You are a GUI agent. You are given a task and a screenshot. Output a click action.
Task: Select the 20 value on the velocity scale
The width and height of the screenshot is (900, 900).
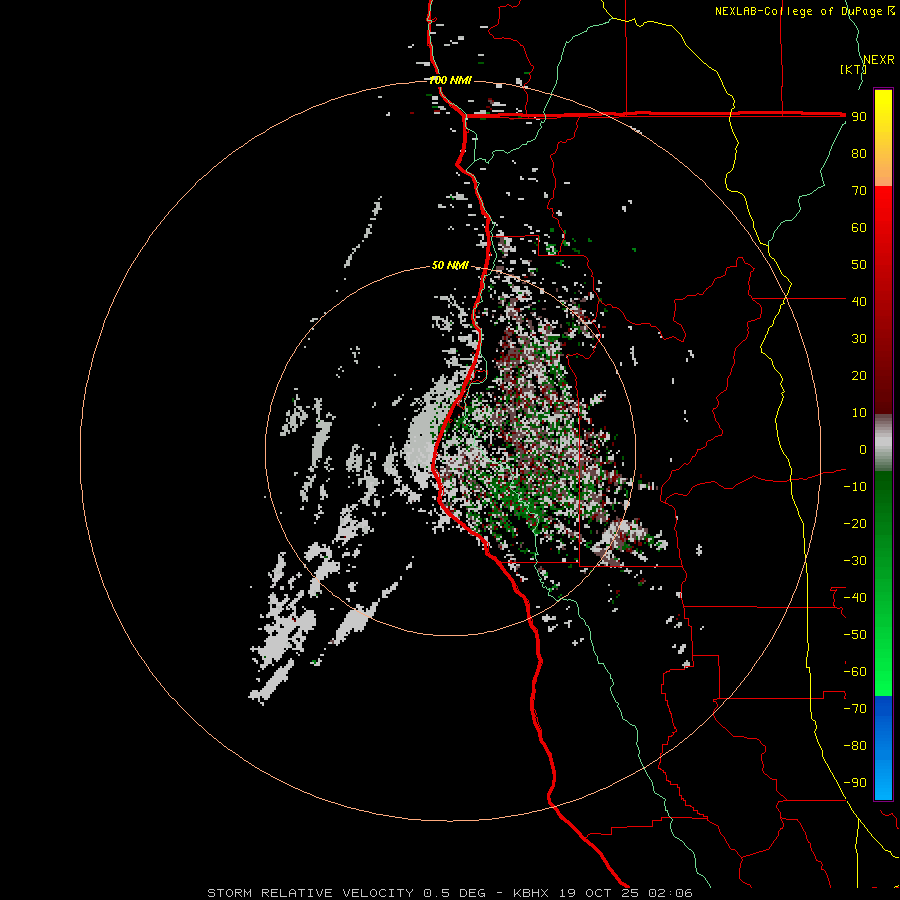pos(859,375)
